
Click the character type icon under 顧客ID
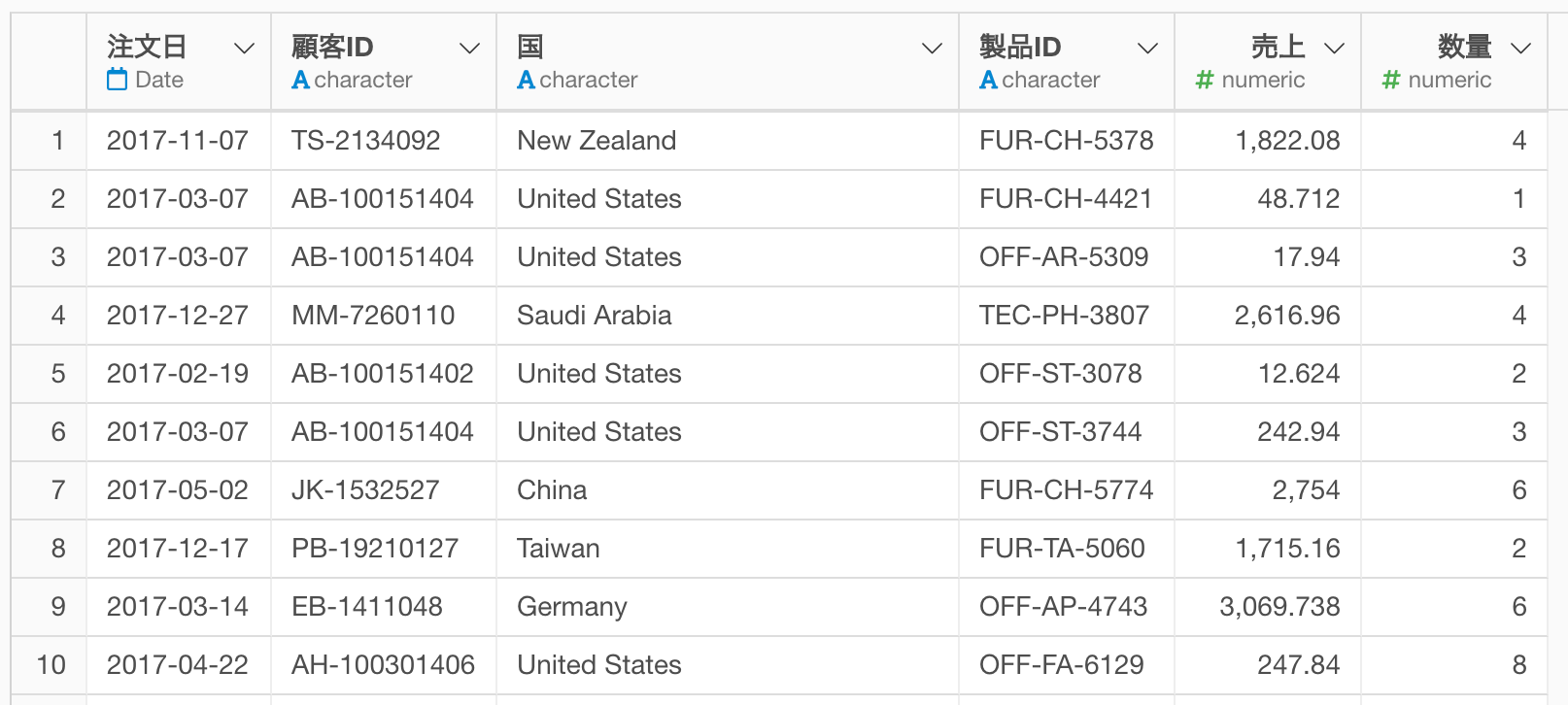pyautogui.click(x=301, y=80)
